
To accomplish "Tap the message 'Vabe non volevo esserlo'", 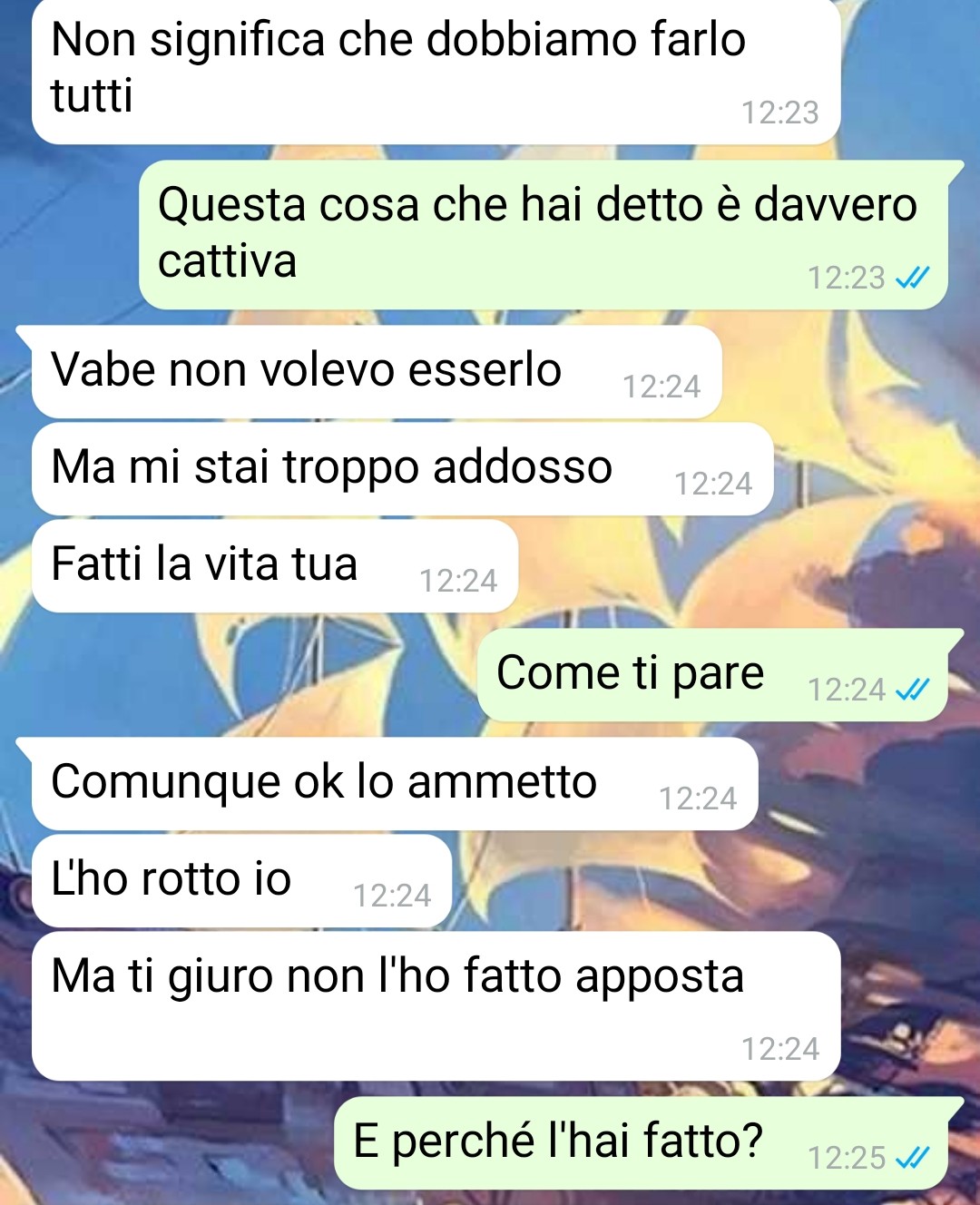I will tap(377, 372).
